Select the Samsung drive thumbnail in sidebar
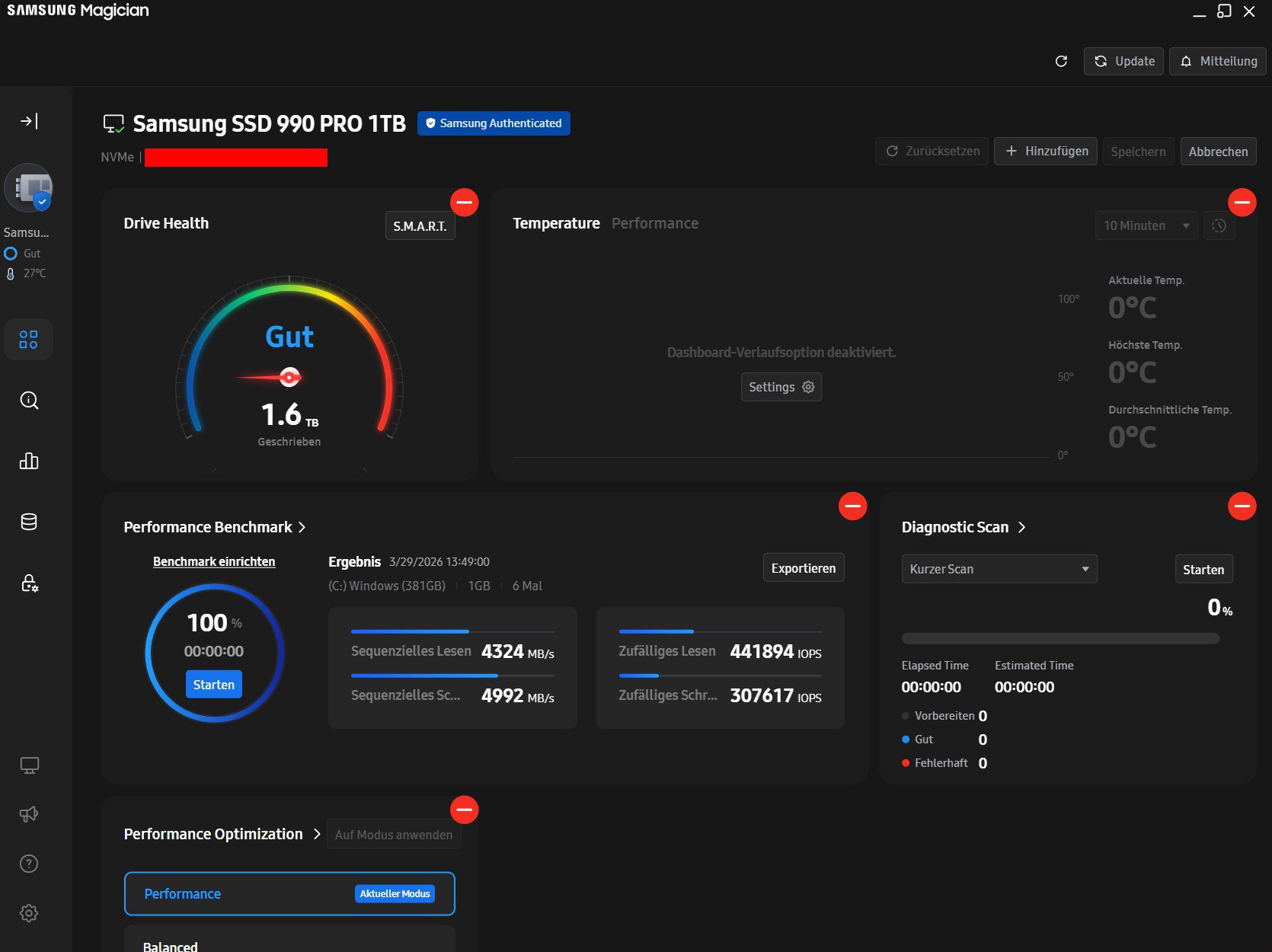The image size is (1272, 952). [29, 188]
